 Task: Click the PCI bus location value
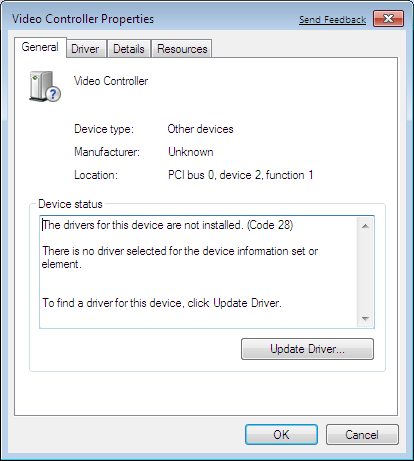[240, 175]
